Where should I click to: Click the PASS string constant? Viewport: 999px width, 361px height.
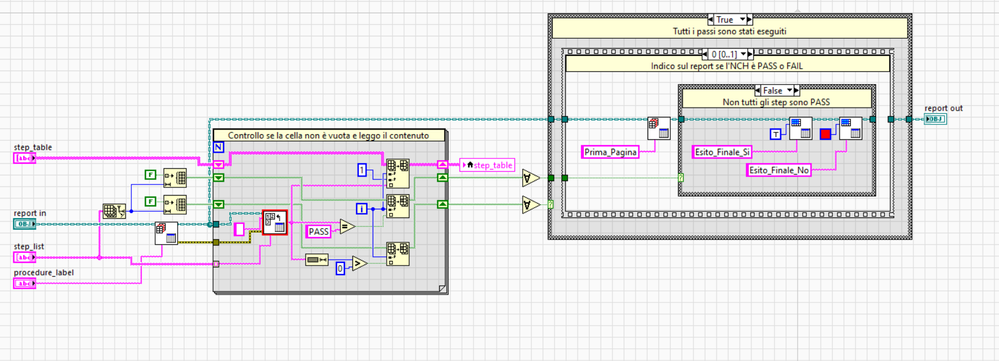click(319, 232)
